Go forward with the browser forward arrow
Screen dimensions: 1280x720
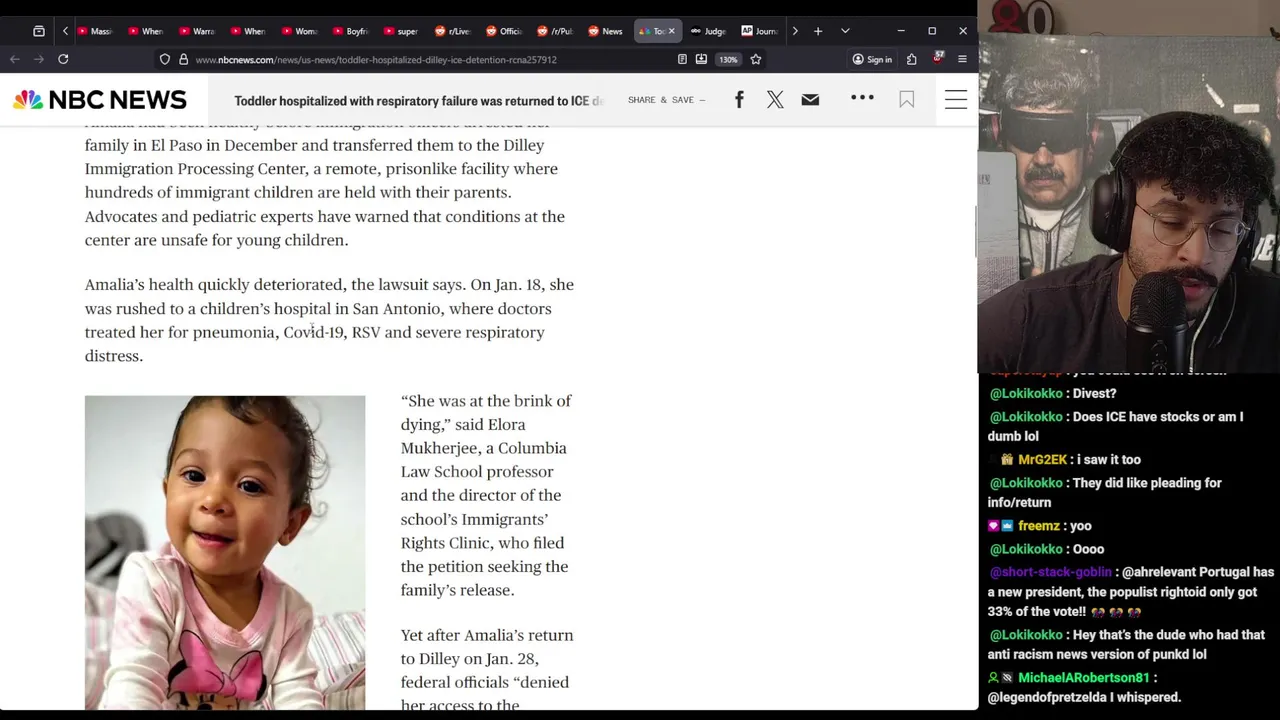[39, 59]
